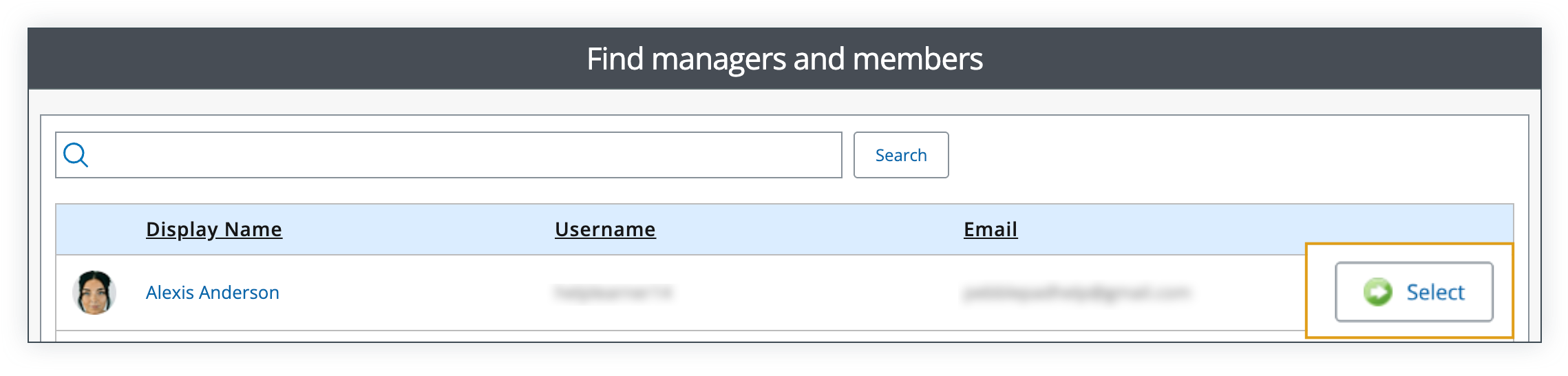
Task: Click the dark dialog title bar
Action: pyautogui.click(x=785, y=59)
